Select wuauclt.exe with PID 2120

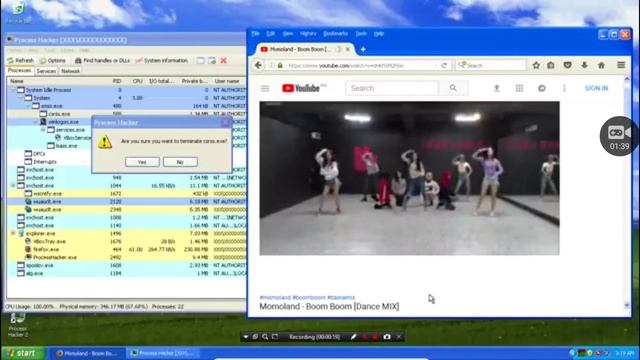pyautogui.click(x=127, y=201)
